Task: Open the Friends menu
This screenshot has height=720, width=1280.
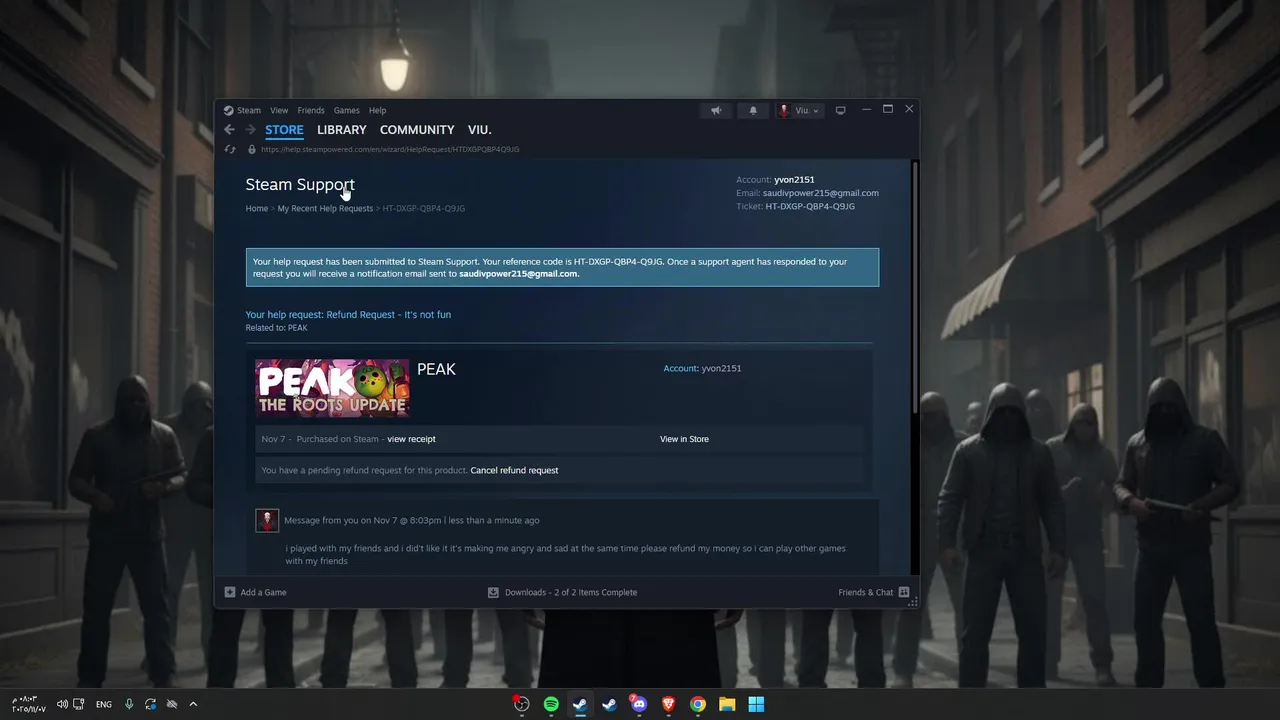Action: coord(311,110)
